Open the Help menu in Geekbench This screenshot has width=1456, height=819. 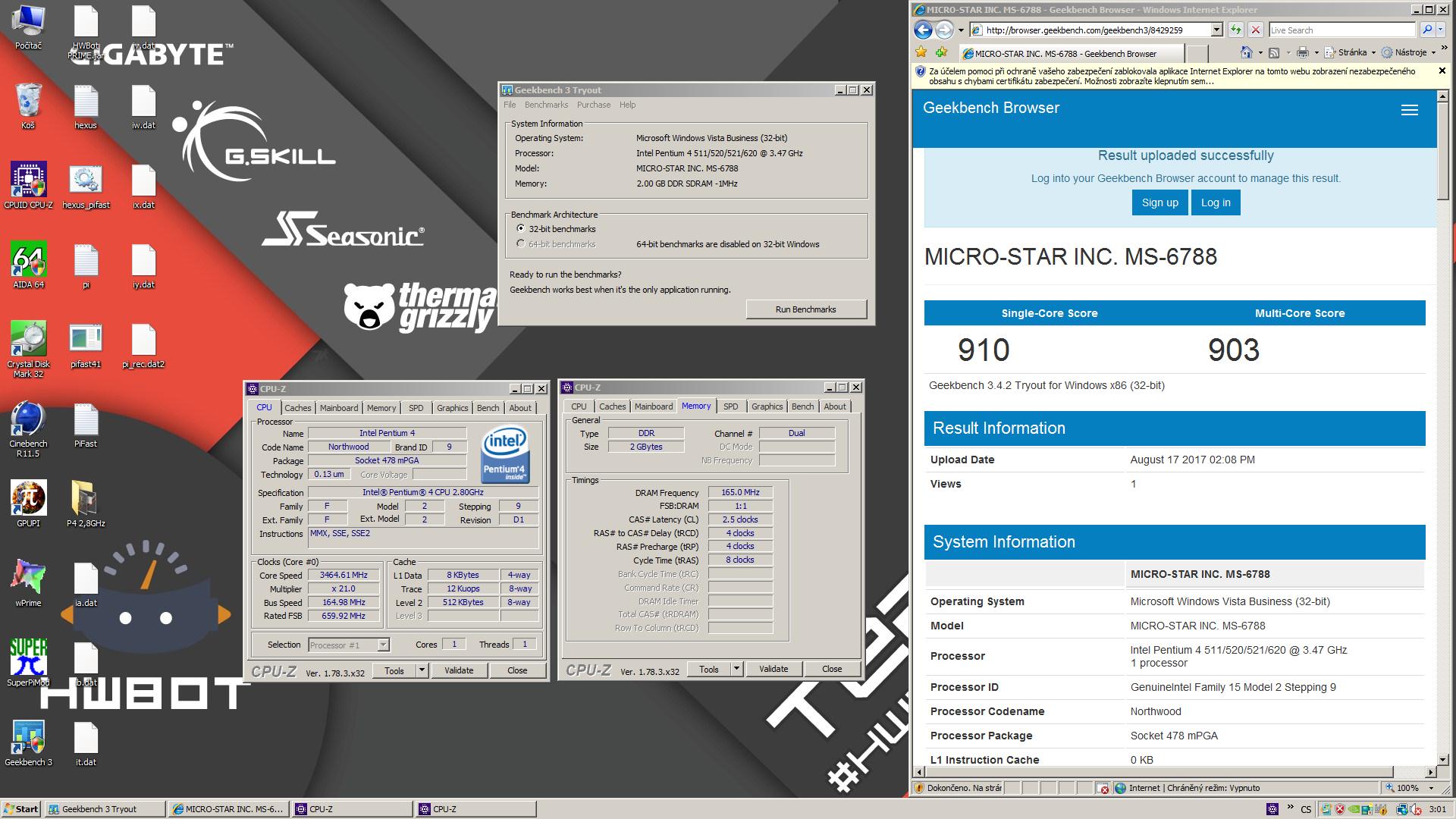pos(627,105)
